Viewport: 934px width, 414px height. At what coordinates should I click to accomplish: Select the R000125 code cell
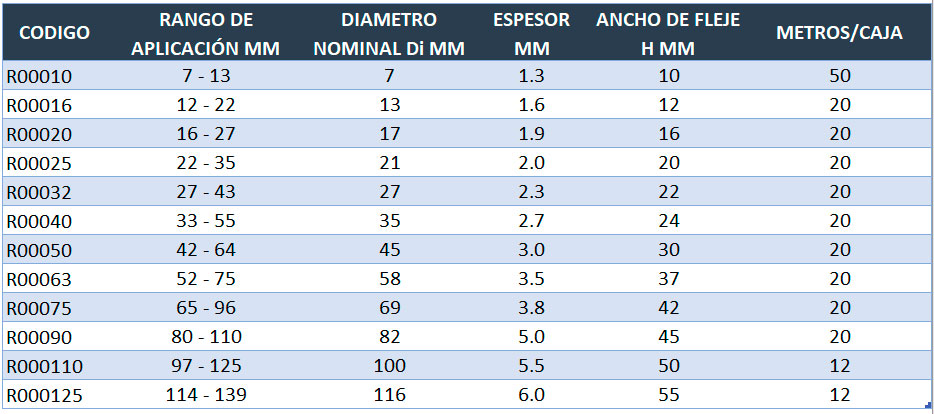(44, 395)
